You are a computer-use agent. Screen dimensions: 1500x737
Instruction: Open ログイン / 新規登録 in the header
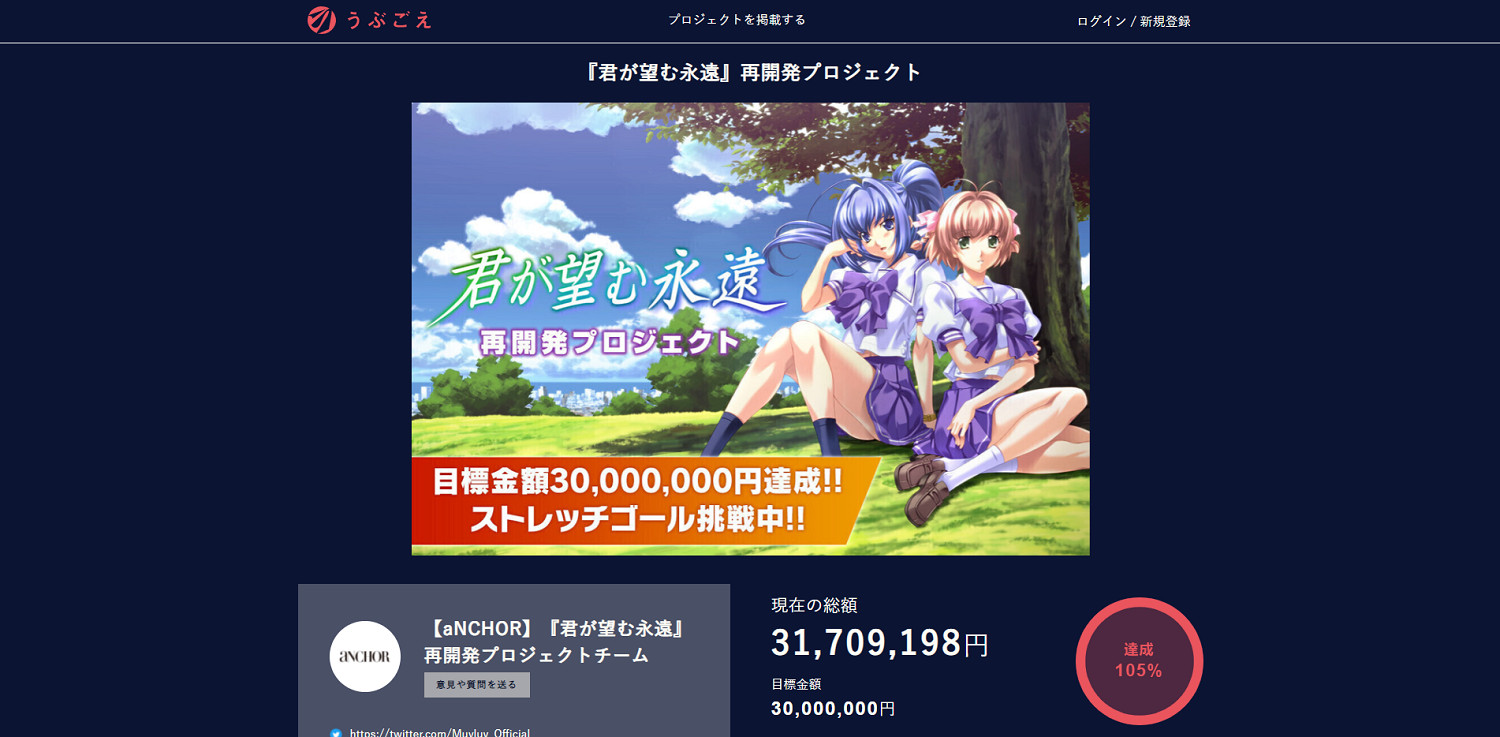coord(1133,21)
